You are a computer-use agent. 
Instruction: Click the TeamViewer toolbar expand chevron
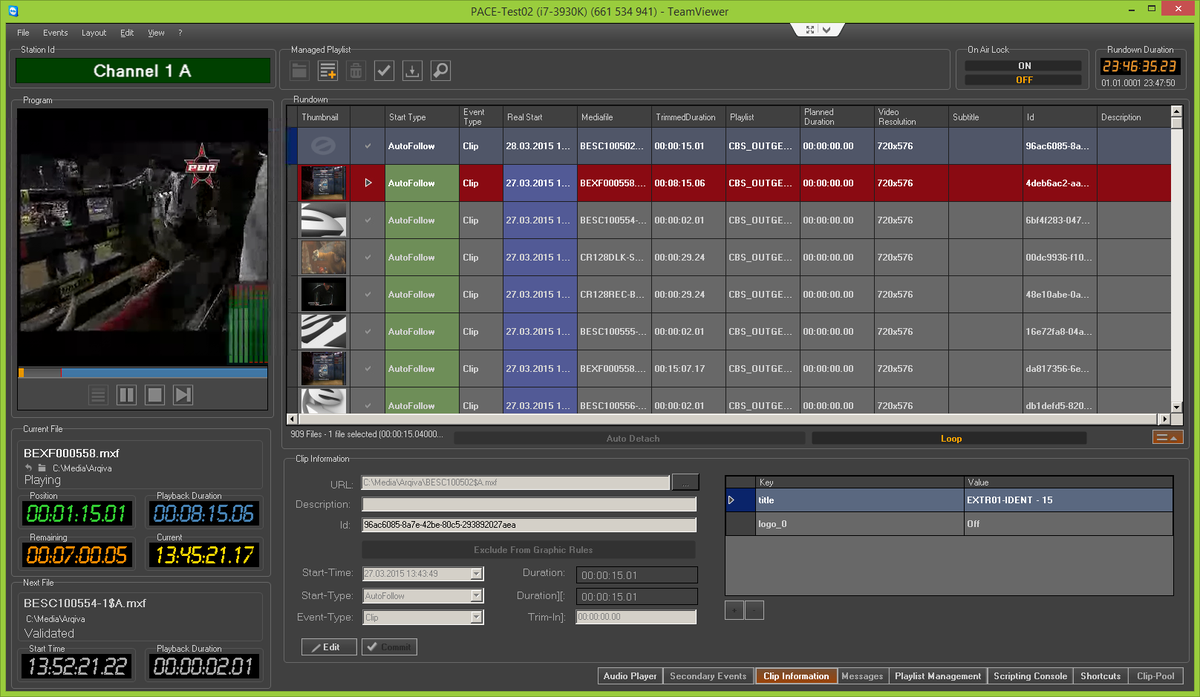click(x=827, y=29)
